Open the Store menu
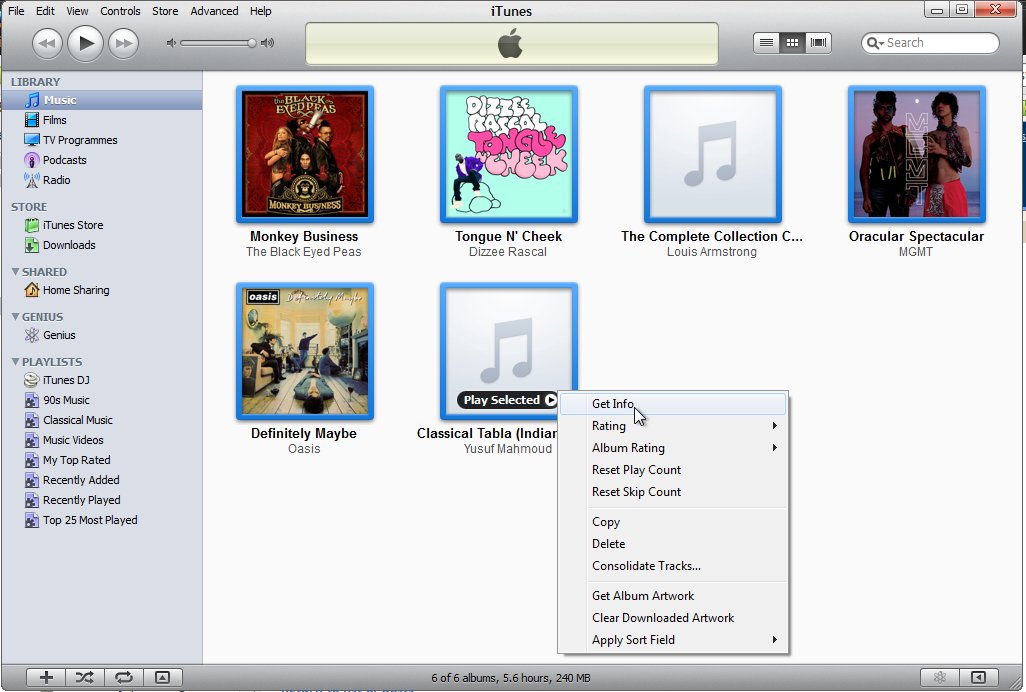The height and width of the screenshot is (692, 1026). click(165, 11)
